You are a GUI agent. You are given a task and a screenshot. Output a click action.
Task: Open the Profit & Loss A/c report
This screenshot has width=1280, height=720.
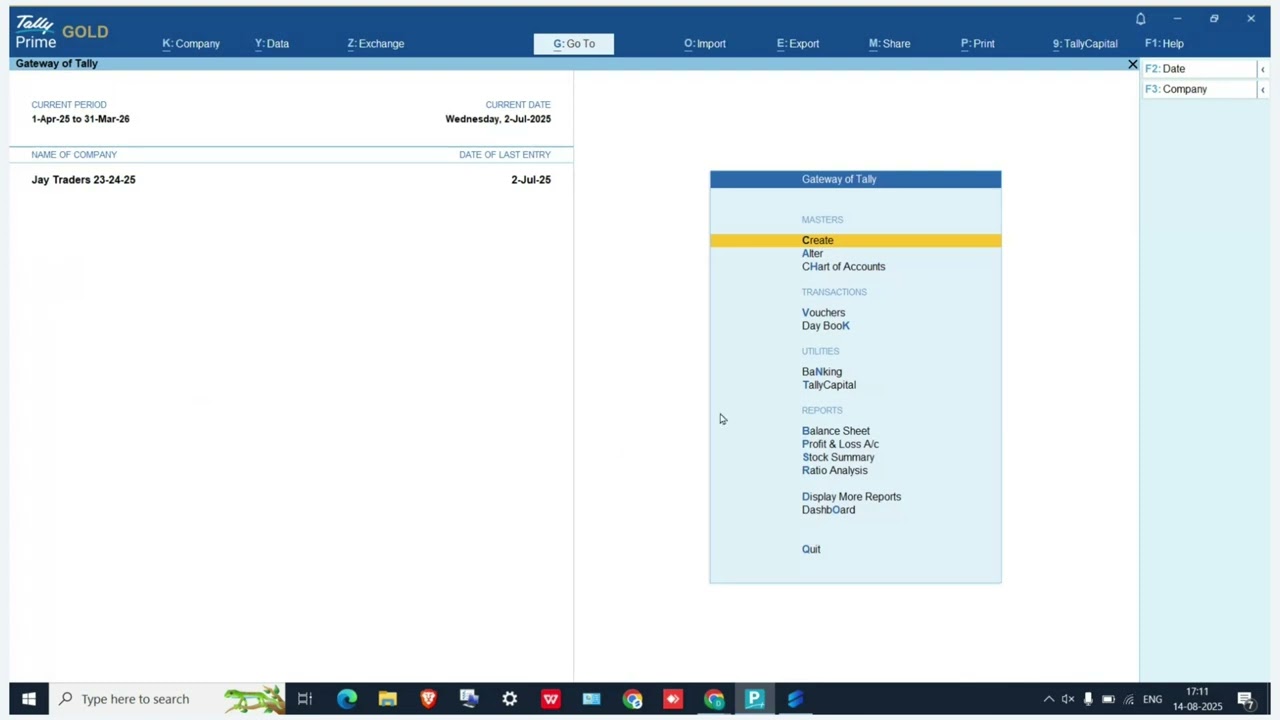click(840, 444)
